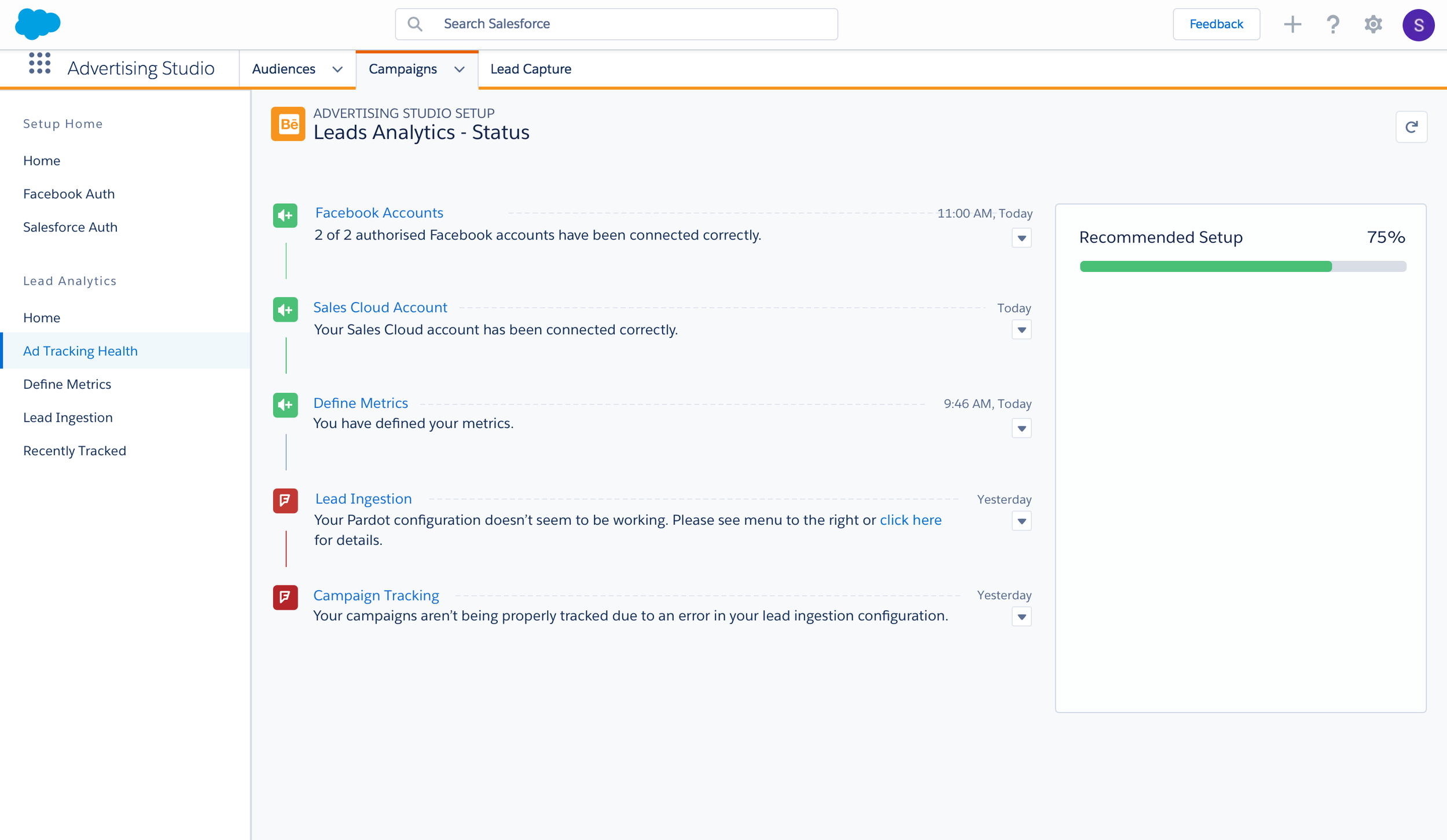Image resolution: width=1447 pixels, height=840 pixels.
Task: Click the Salesforce cloud logo
Action: click(38, 24)
